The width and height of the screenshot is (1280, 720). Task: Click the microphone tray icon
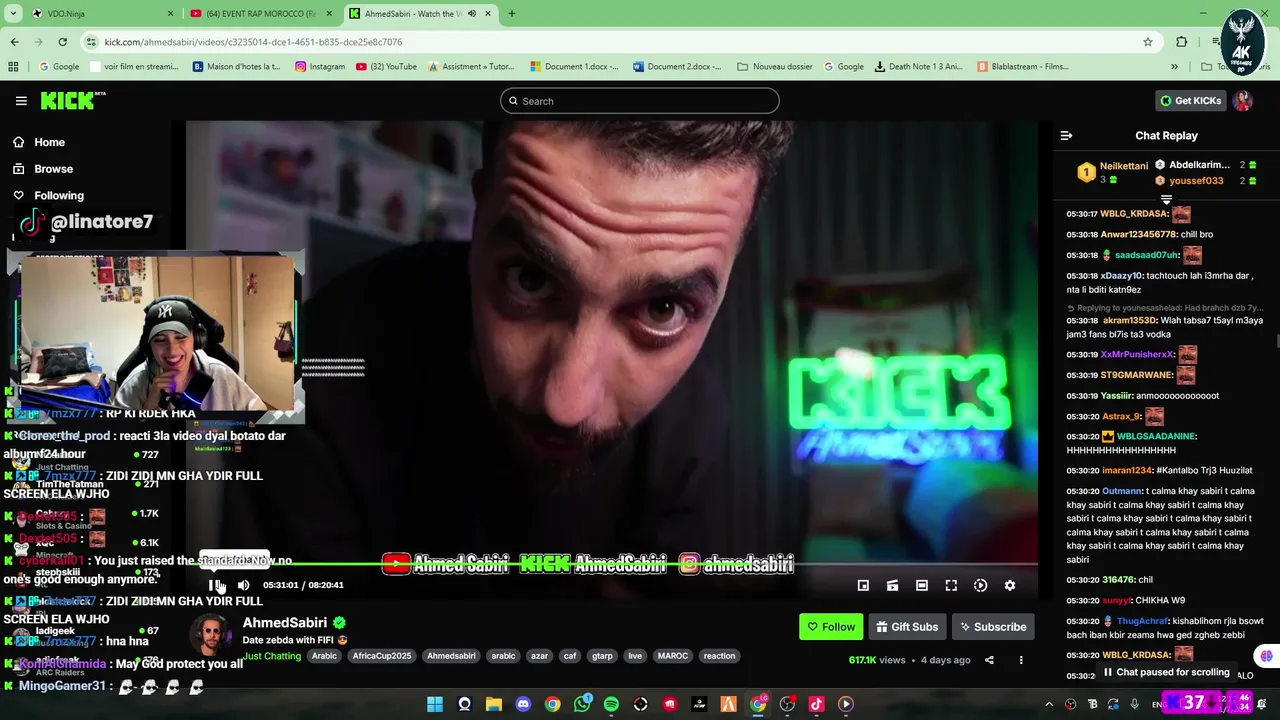(x=1137, y=704)
